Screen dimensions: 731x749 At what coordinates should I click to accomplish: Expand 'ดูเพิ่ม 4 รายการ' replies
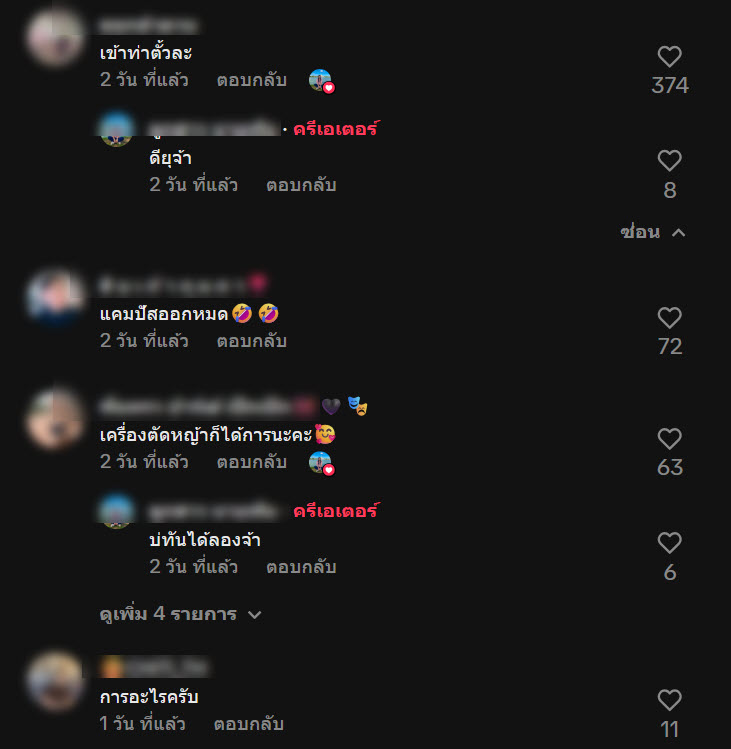[181, 614]
